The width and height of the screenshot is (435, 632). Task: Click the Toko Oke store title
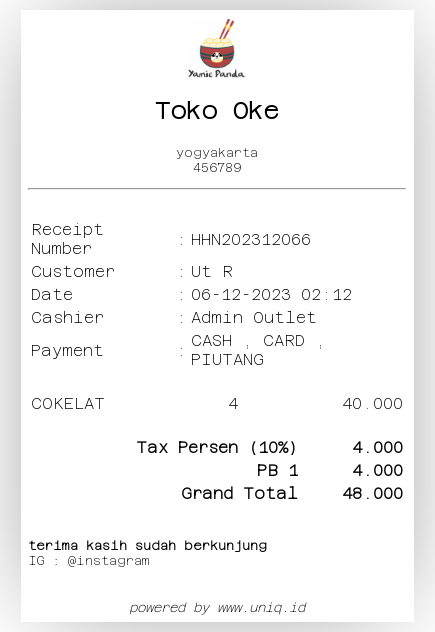pyautogui.click(x=217, y=111)
